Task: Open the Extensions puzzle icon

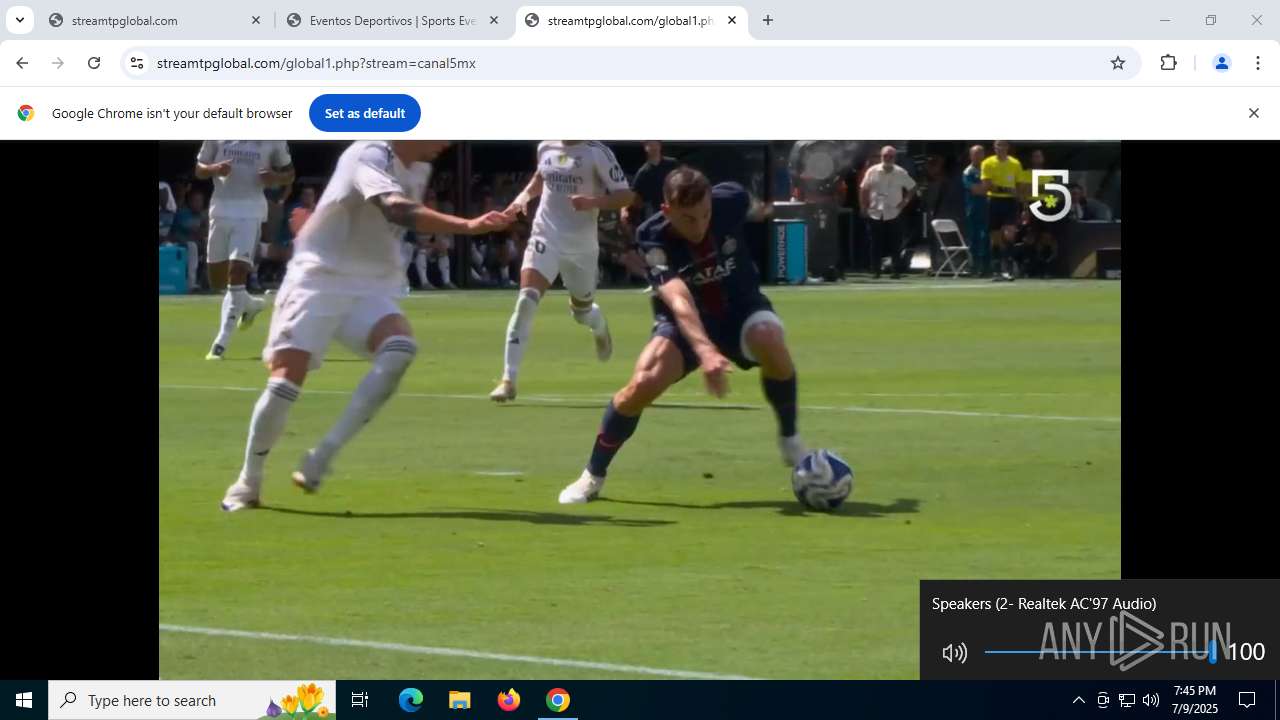Action: coord(1168,63)
